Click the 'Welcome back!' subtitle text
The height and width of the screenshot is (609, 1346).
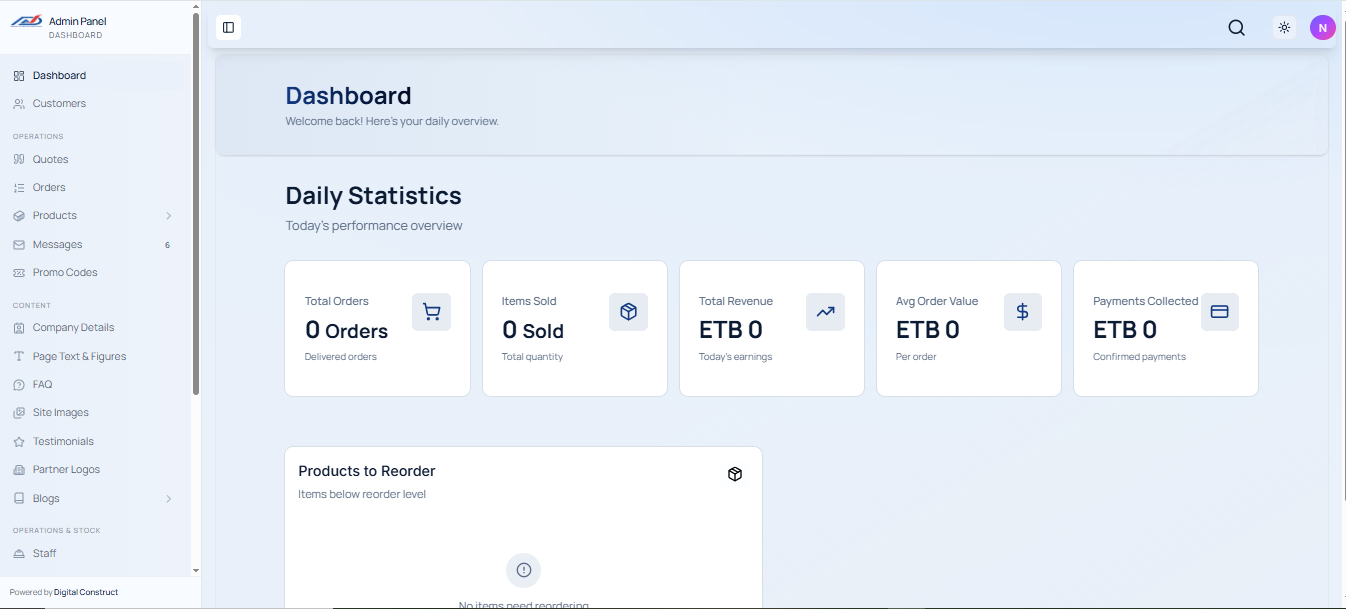click(x=392, y=122)
